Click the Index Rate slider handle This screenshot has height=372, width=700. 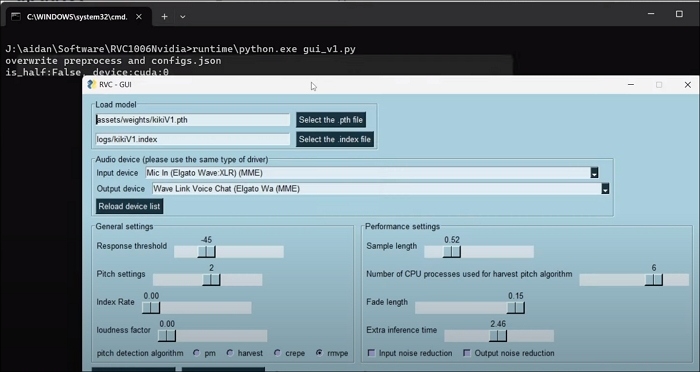click(x=151, y=308)
